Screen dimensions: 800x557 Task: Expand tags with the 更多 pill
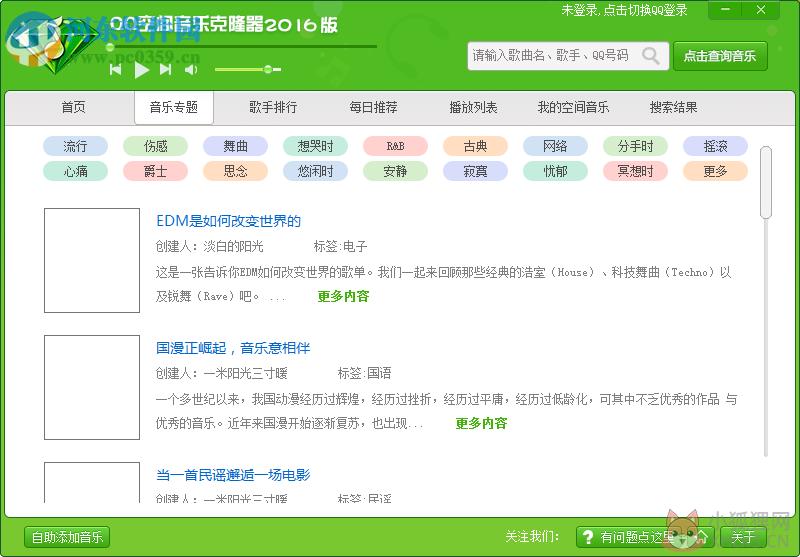[715, 171]
